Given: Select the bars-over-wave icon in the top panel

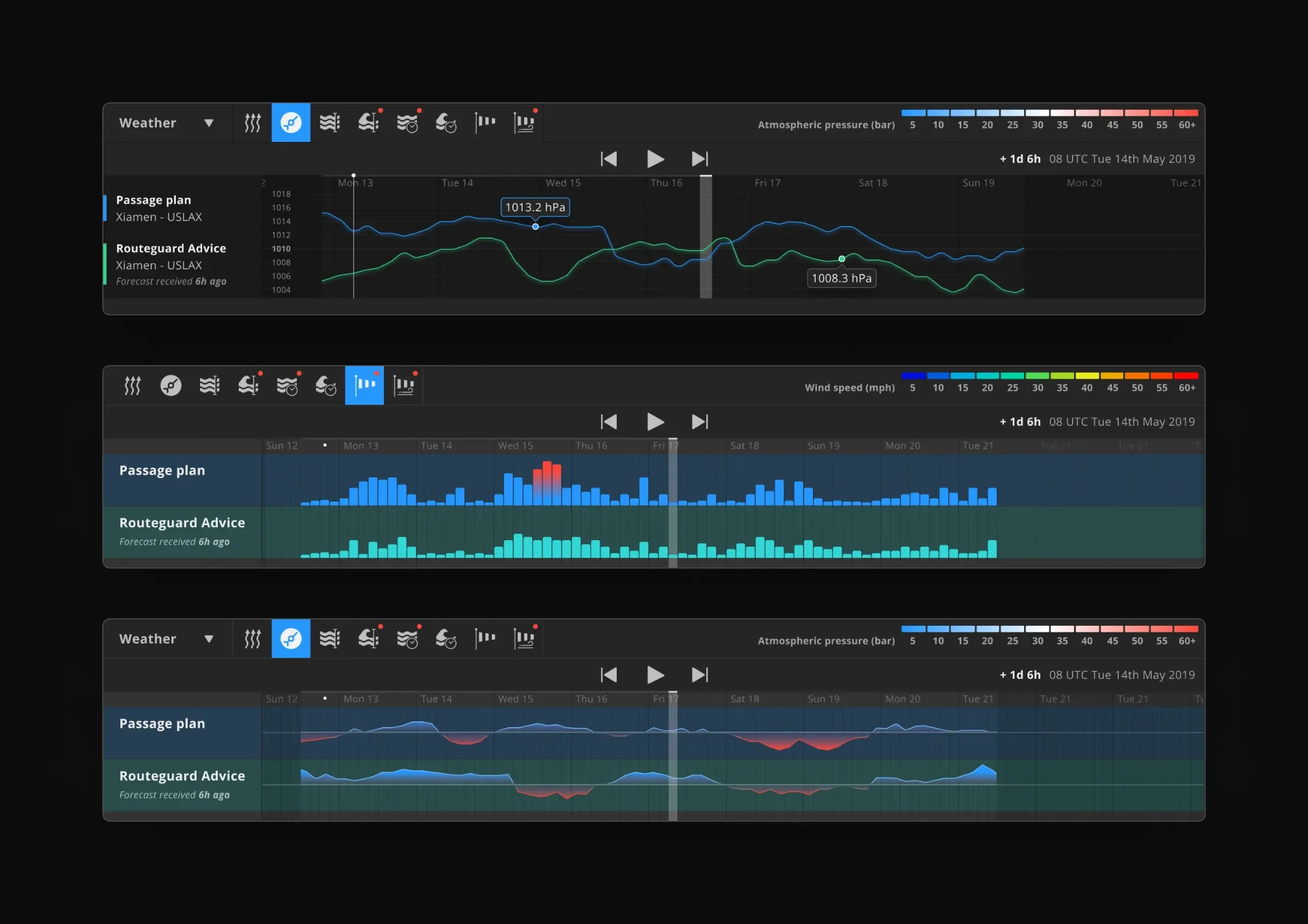Looking at the screenshot, I should pos(524,123).
